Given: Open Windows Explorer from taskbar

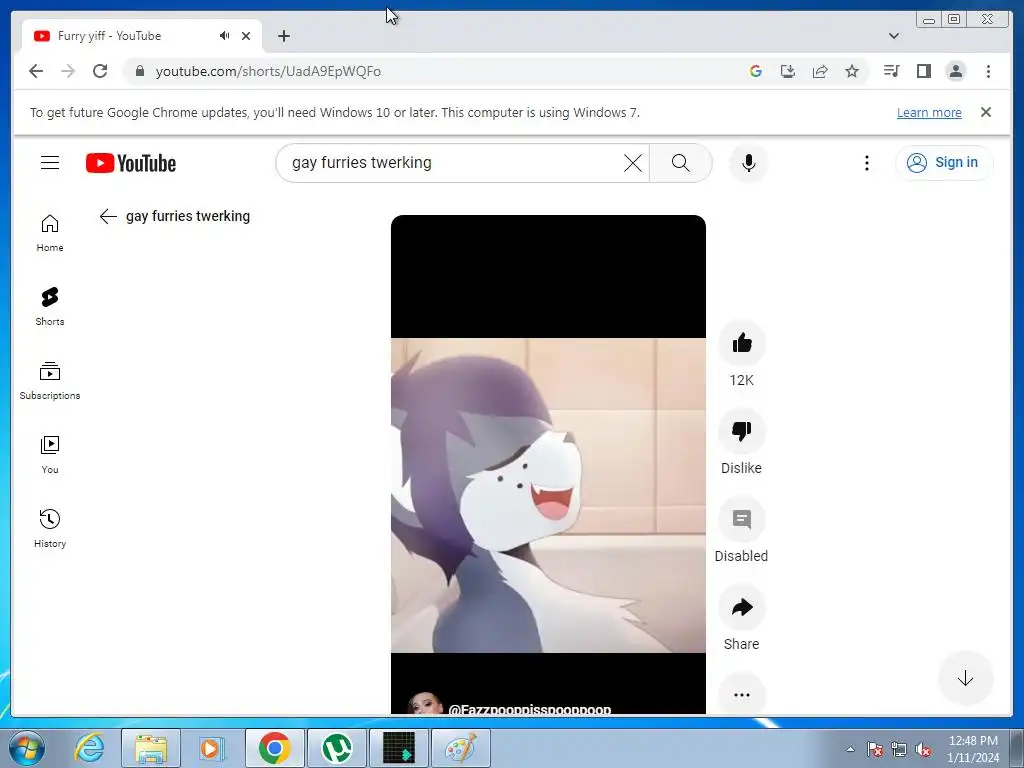Looking at the screenshot, I should tap(151, 748).
